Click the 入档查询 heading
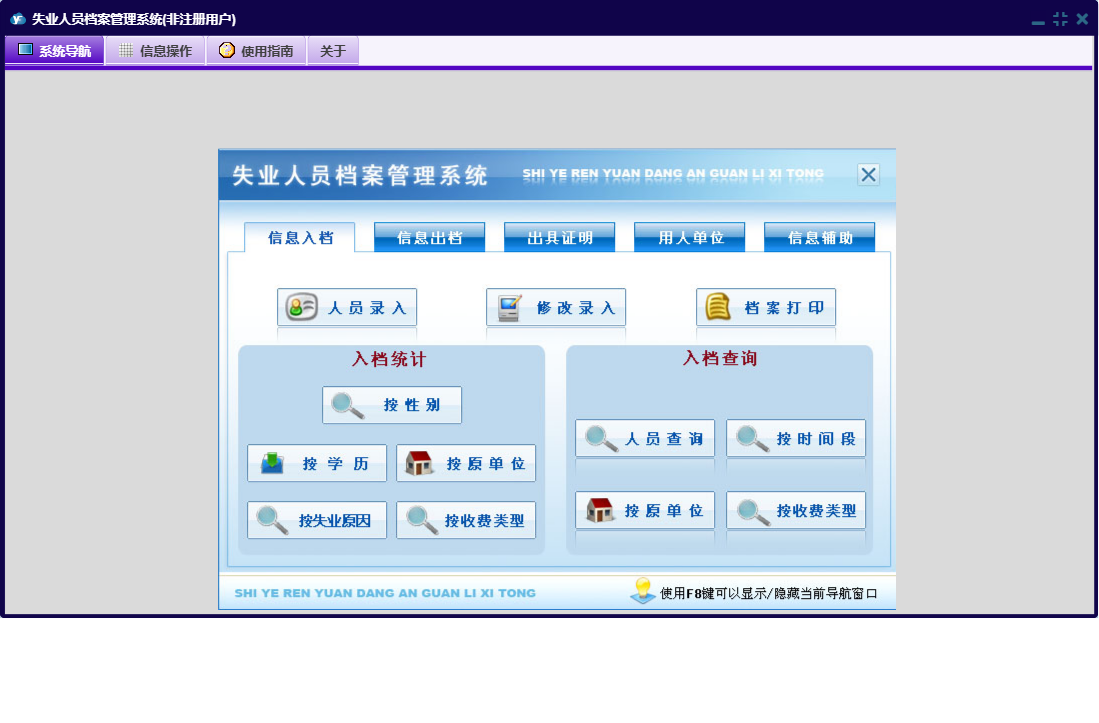This screenshot has width=1099, height=723. tap(720, 359)
